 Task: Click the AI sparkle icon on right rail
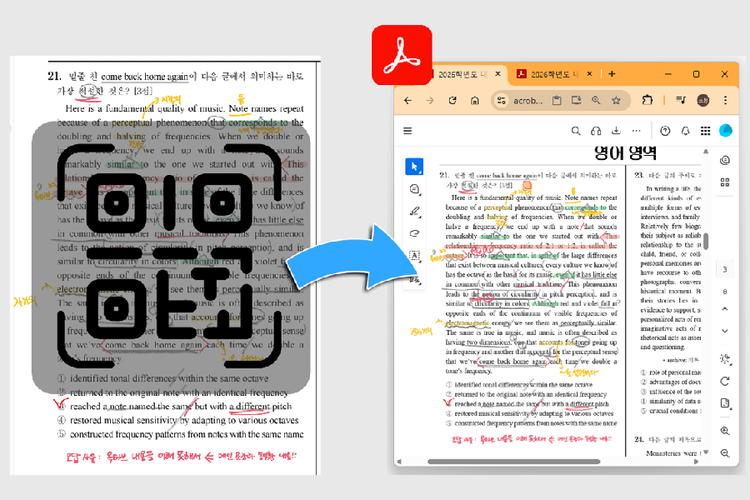click(x=725, y=359)
